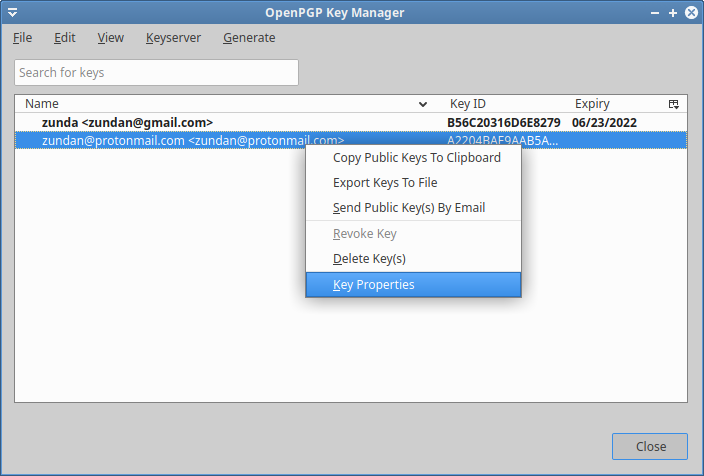Click expiry date 06/23/2022

click(604, 123)
